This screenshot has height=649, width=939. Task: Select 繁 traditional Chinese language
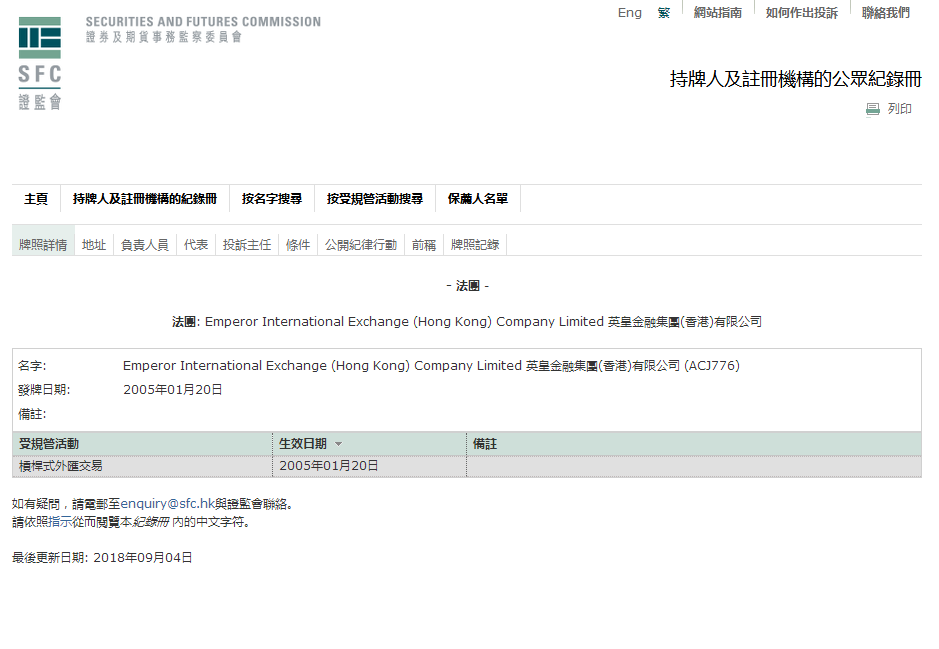664,13
